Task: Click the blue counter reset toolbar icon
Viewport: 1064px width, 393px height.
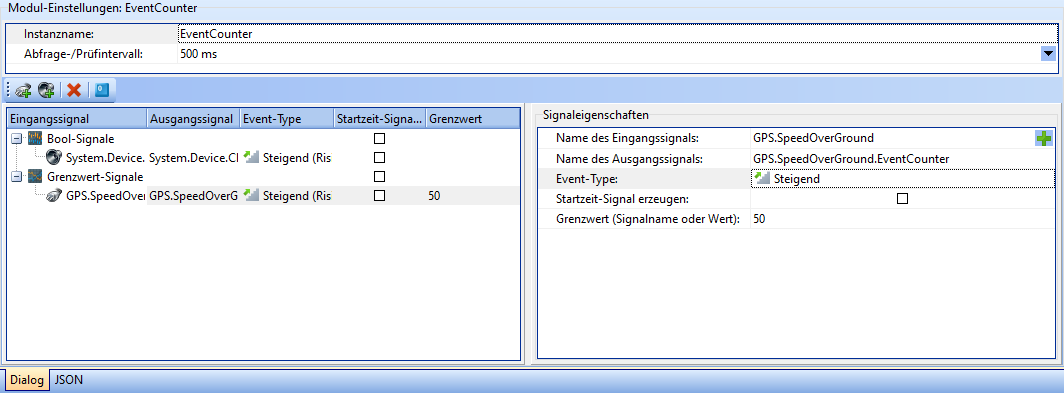Action: tap(102, 90)
